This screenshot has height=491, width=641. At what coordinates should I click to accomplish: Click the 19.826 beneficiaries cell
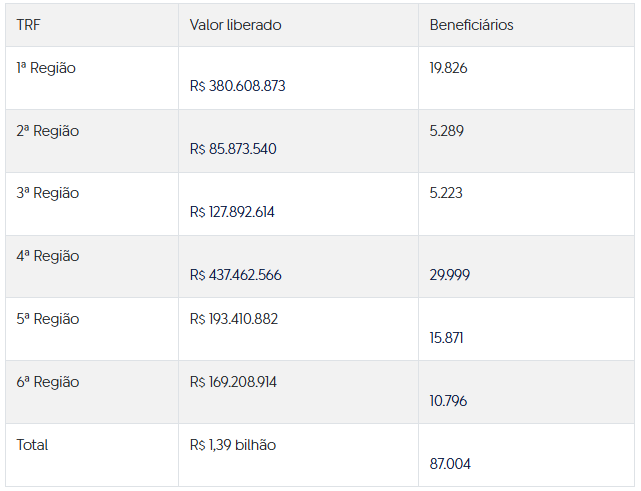pos(448,68)
